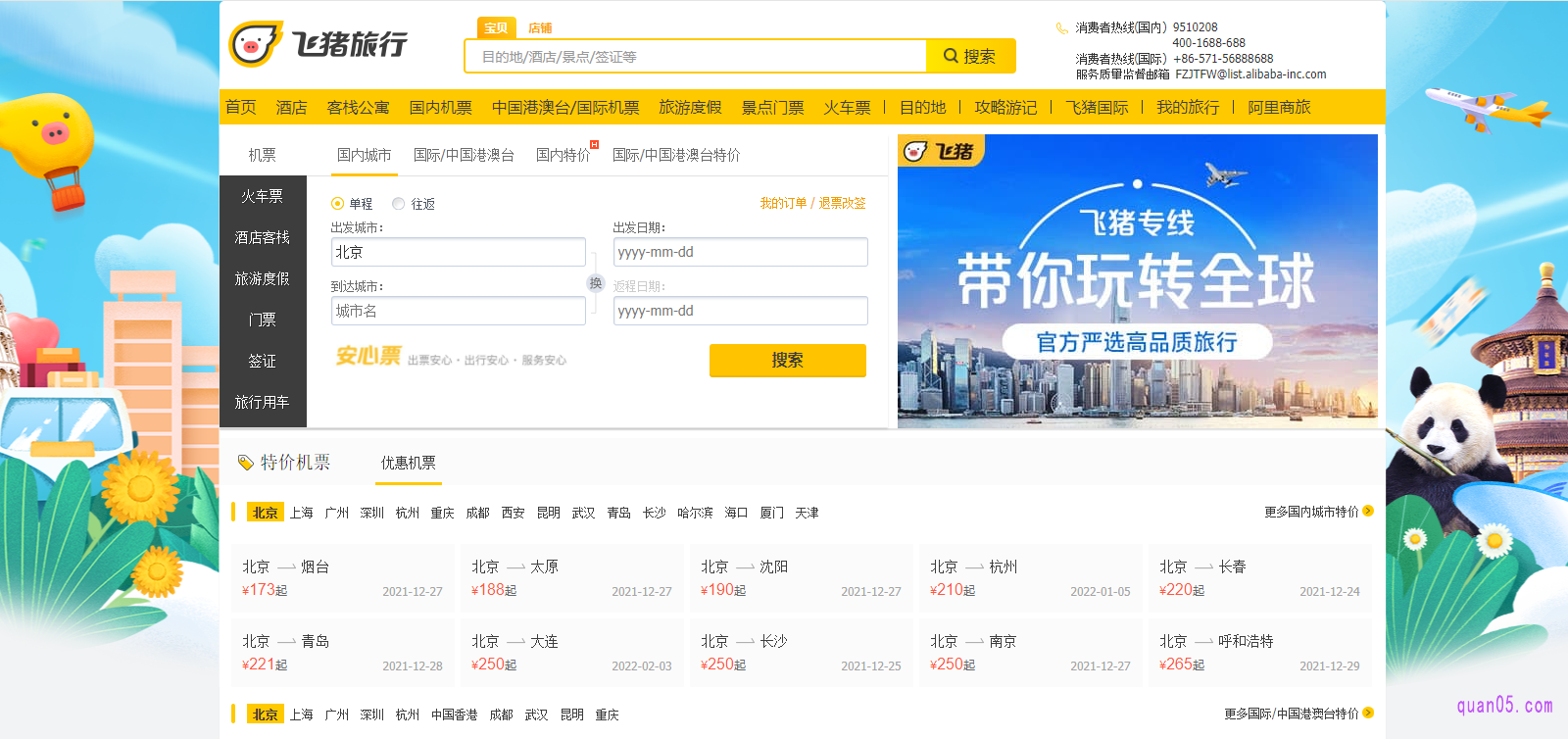Screen dimensions: 1568x739
Task: Open the 国际/中国港澳台特价 tab
Action: pyautogui.click(x=676, y=155)
